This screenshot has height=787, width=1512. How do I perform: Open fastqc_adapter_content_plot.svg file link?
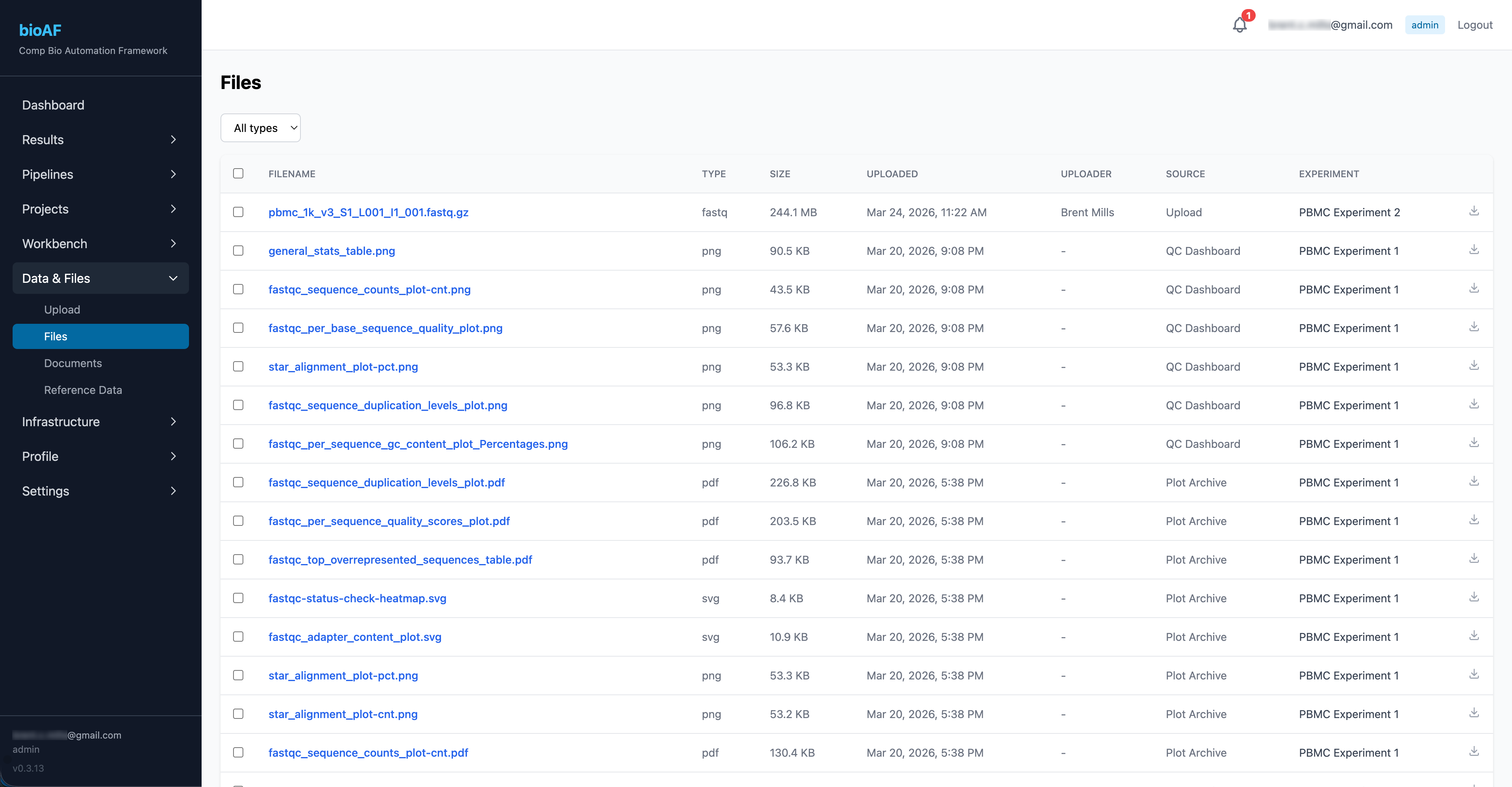click(354, 637)
